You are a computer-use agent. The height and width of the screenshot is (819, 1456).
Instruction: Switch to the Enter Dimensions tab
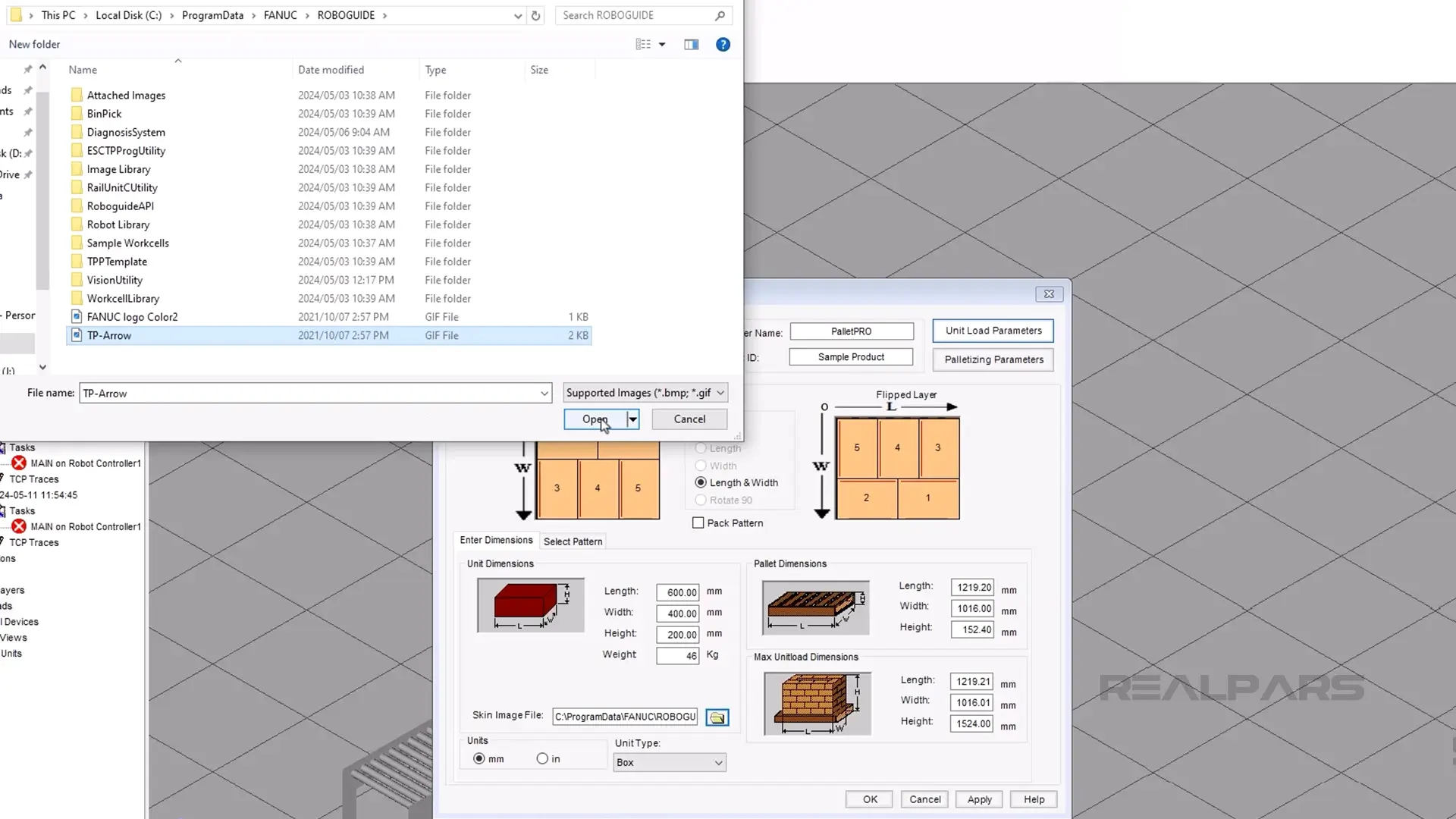point(497,540)
